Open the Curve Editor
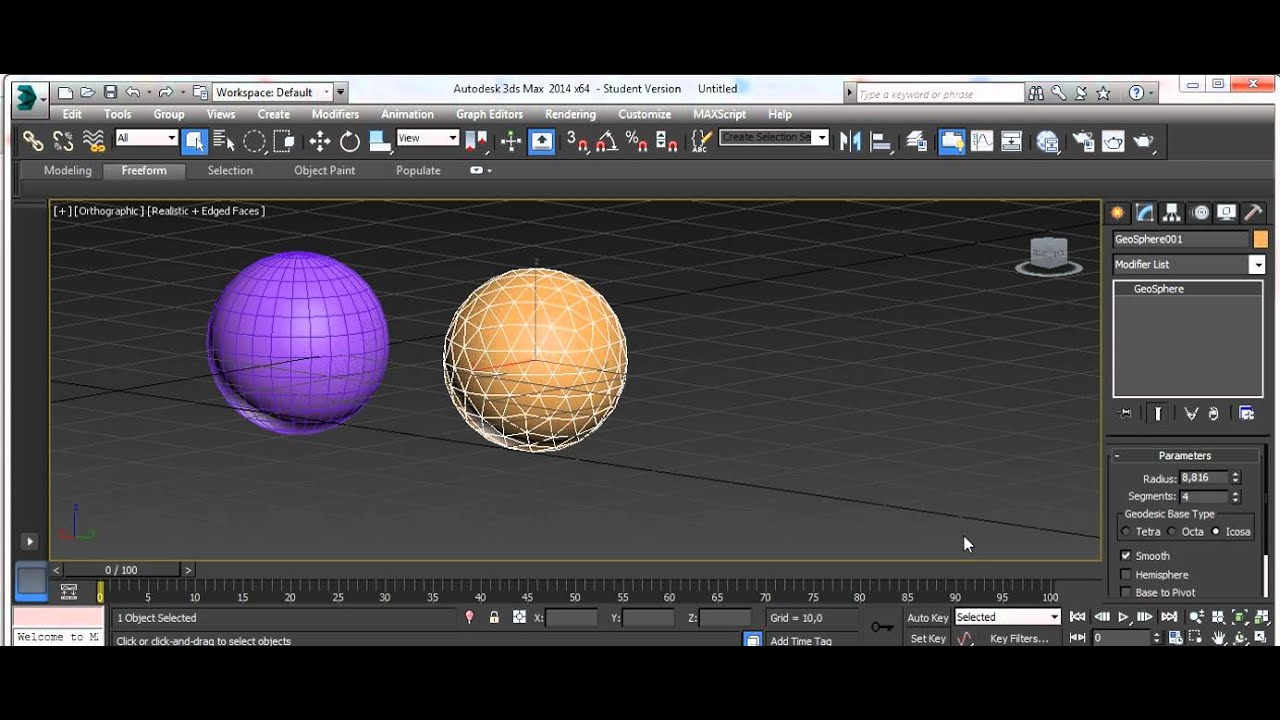 [x=982, y=141]
